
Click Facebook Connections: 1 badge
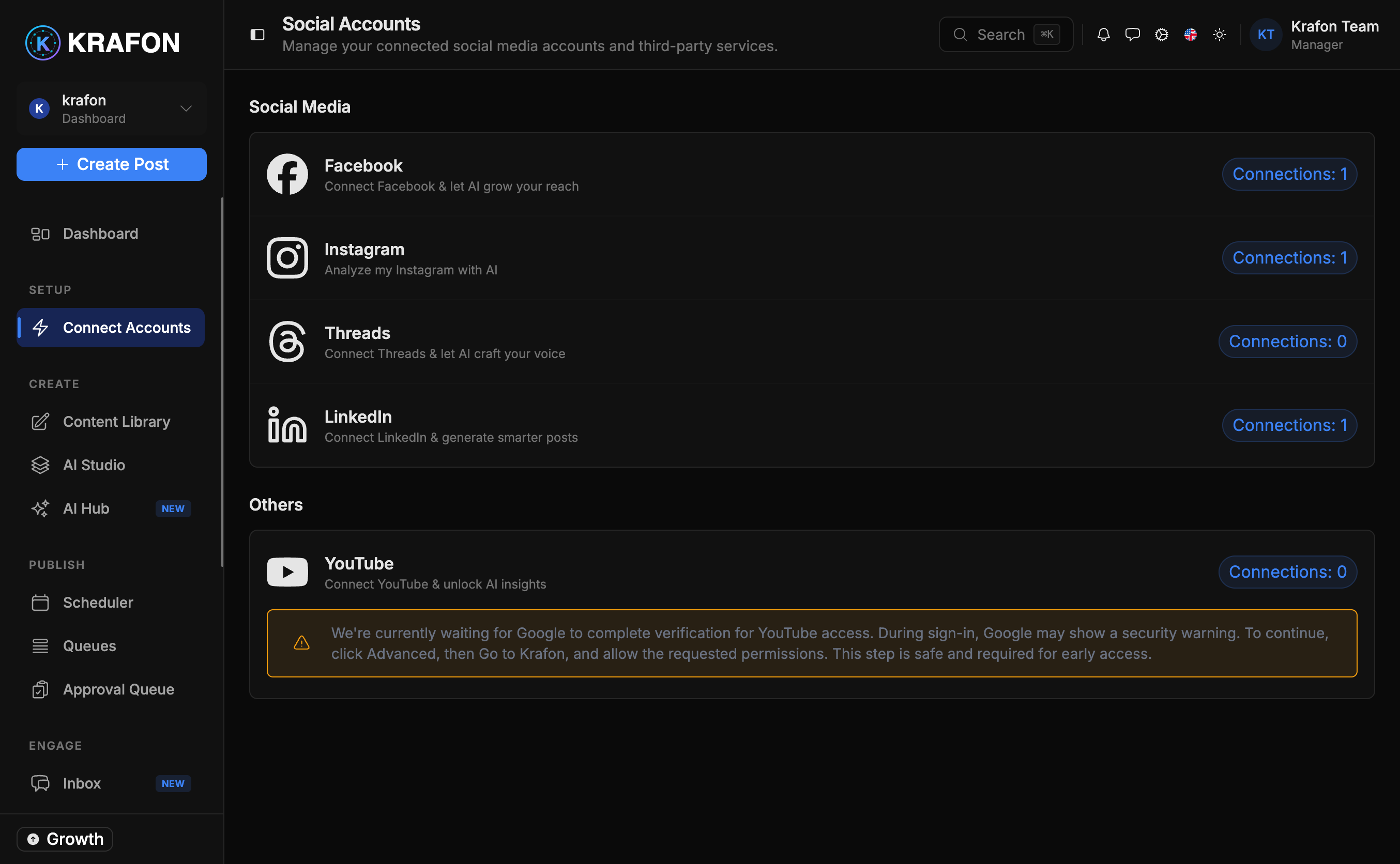pyautogui.click(x=1290, y=174)
